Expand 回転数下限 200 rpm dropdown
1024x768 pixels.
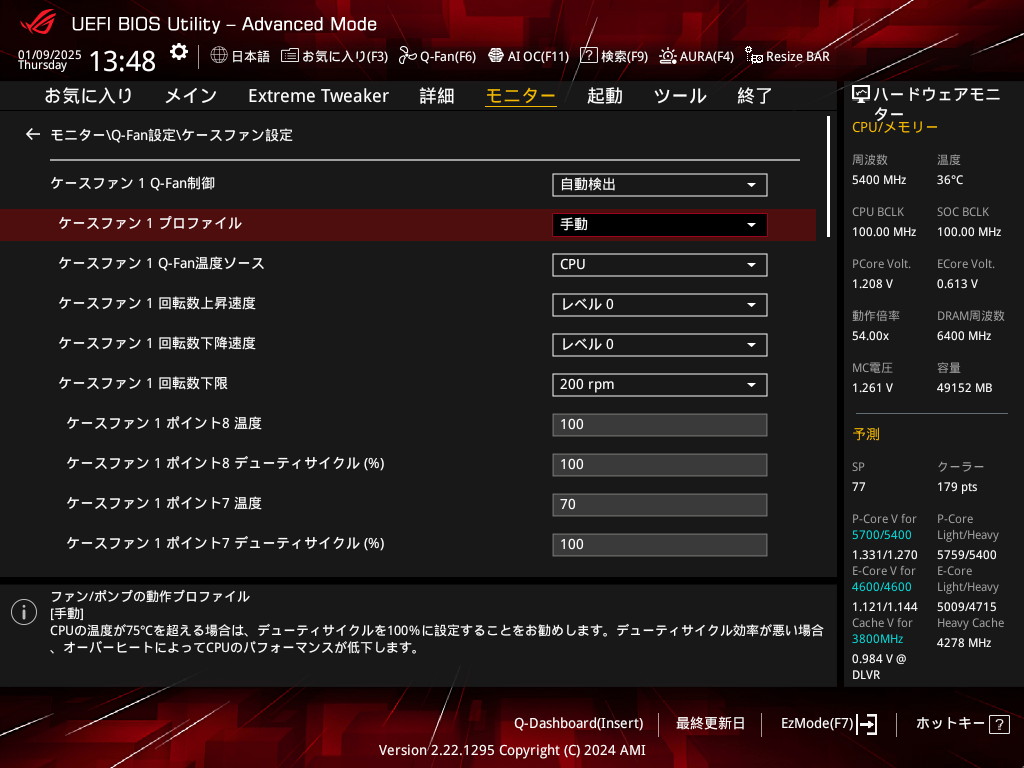(659, 385)
